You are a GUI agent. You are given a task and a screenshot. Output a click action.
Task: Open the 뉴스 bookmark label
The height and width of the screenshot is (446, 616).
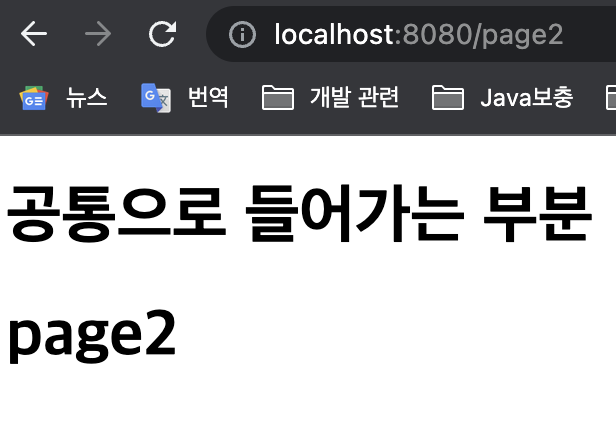86,97
